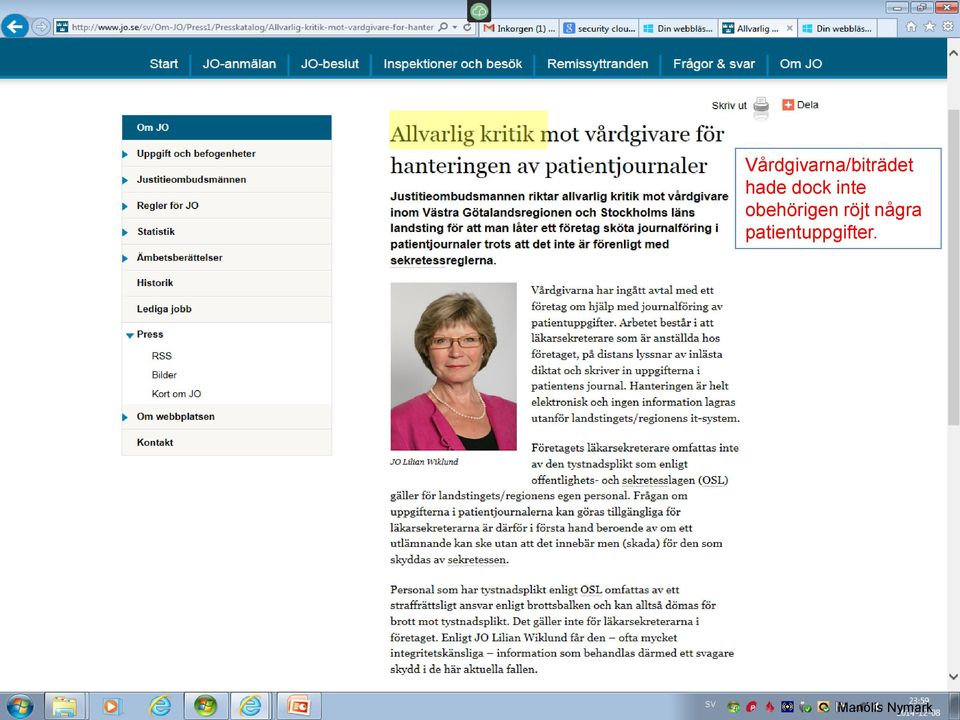Image resolution: width=960 pixels, height=720 pixels.
Task: Switch to the security clou... tab
Action: point(600,28)
